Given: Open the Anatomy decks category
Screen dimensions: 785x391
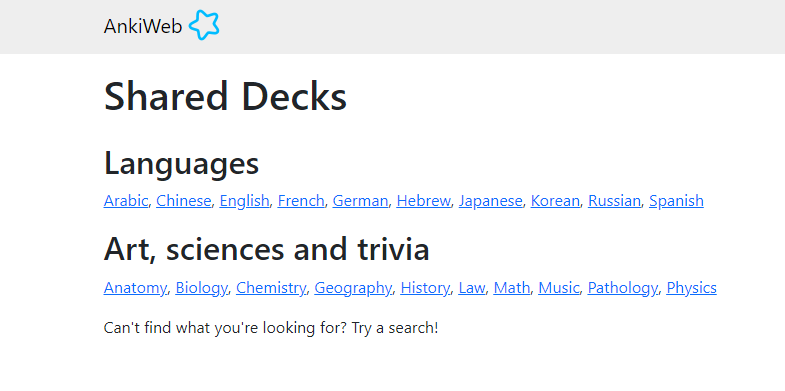Looking at the screenshot, I should [135, 288].
